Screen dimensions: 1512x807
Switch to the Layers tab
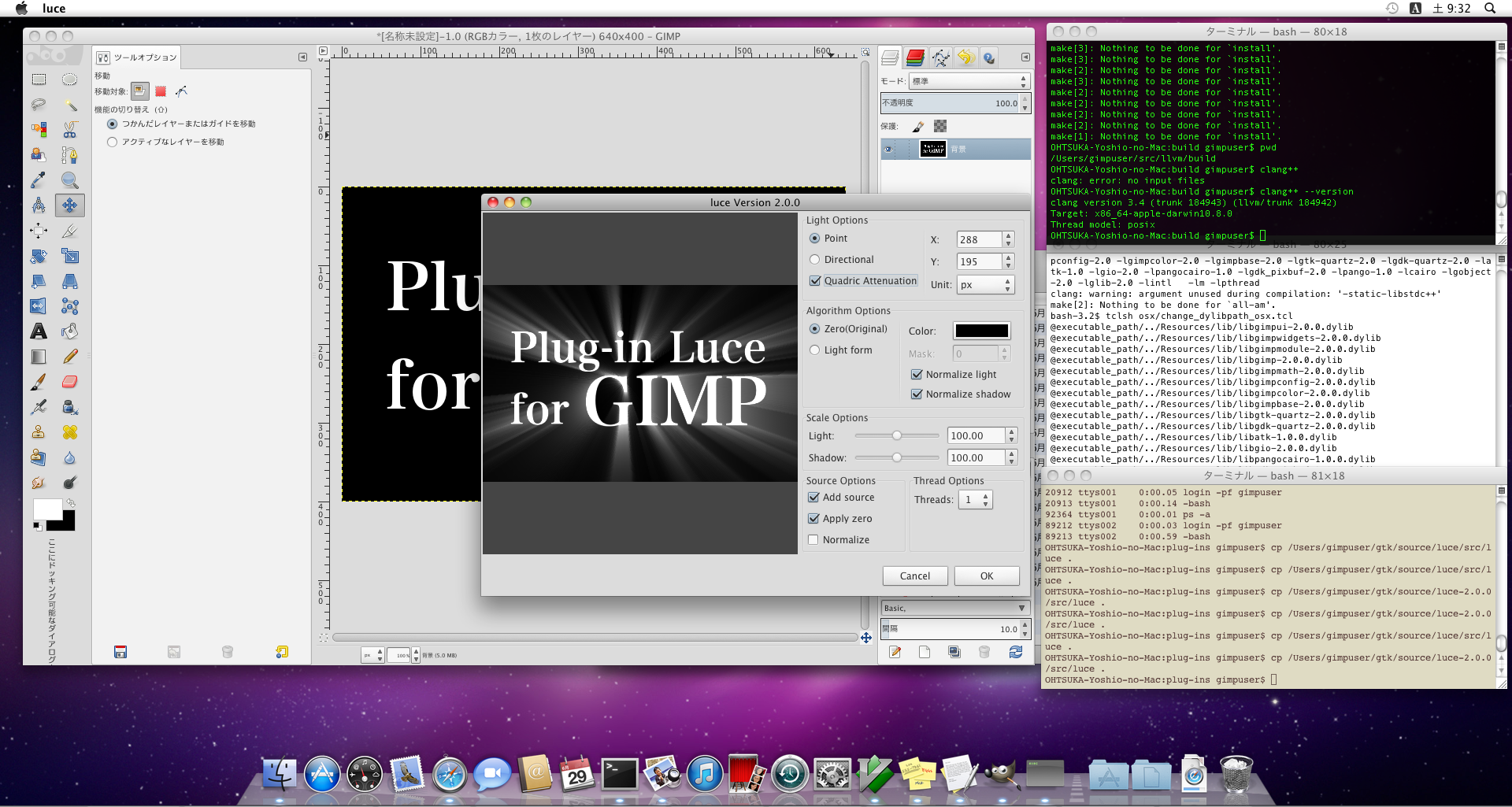click(x=890, y=57)
